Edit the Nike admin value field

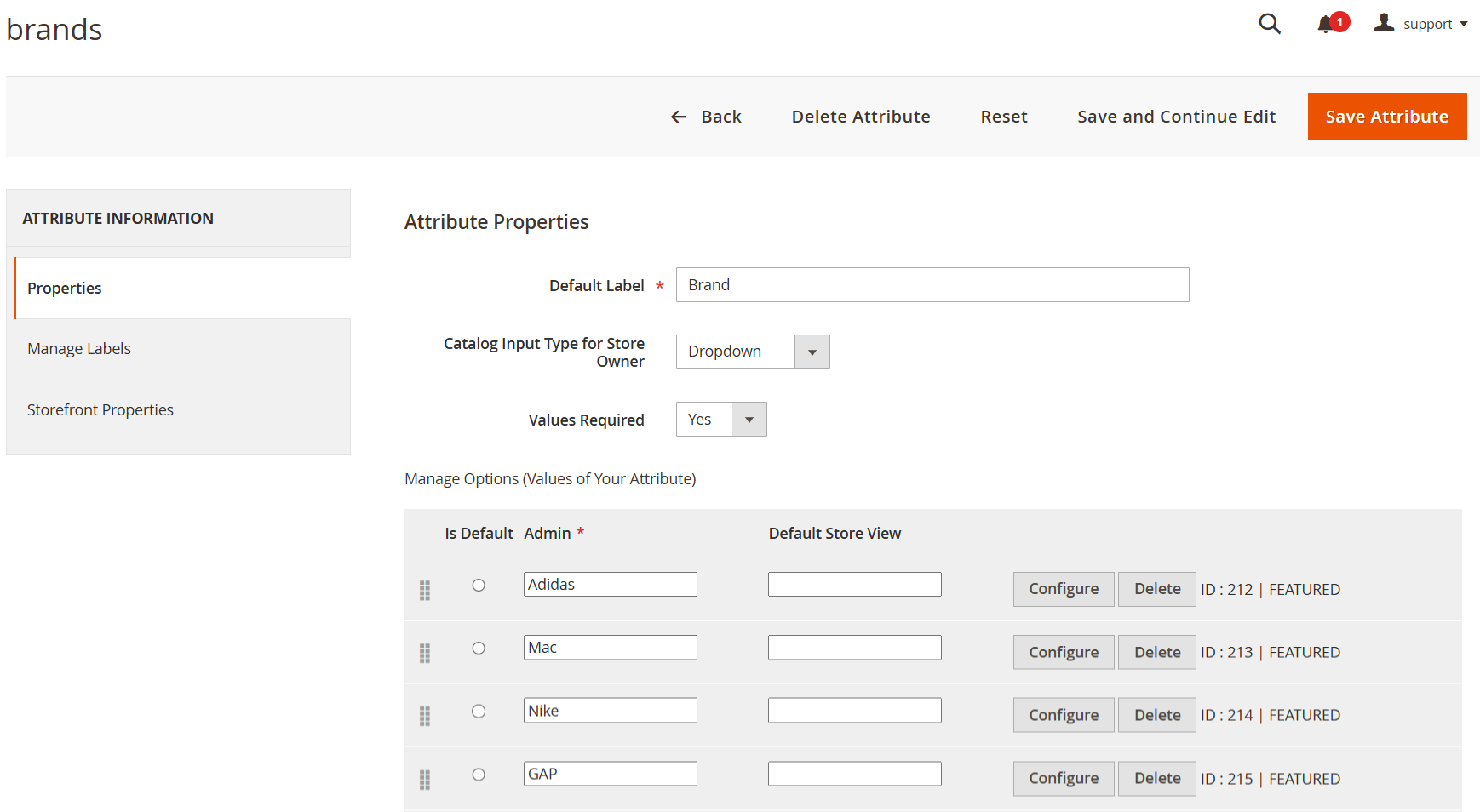click(x=611, y=711)
